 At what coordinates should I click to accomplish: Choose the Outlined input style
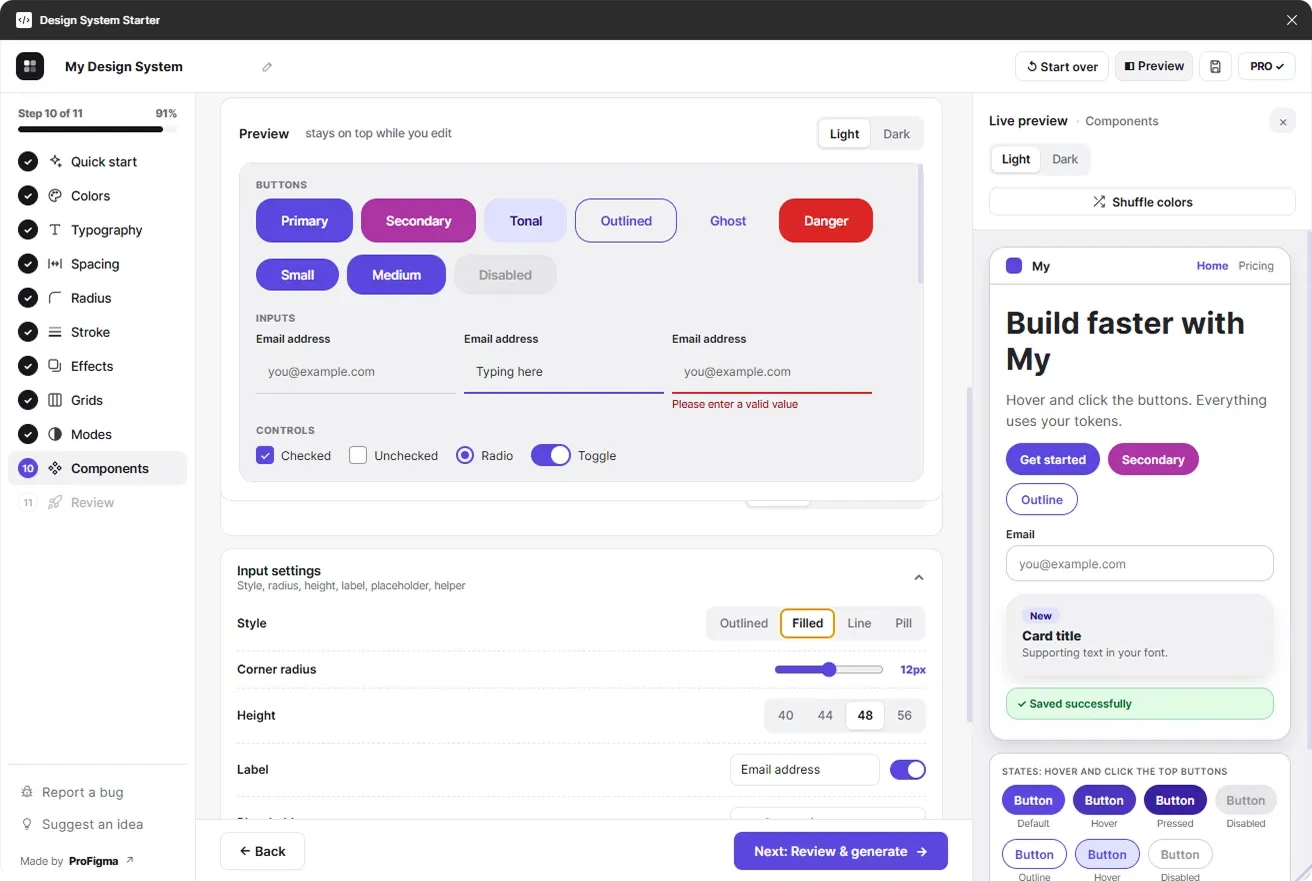(744, 623)
